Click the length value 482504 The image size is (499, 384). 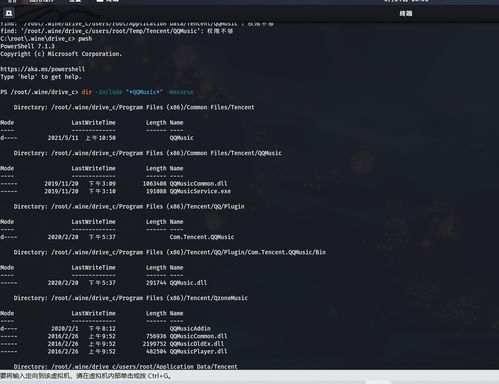156,351
